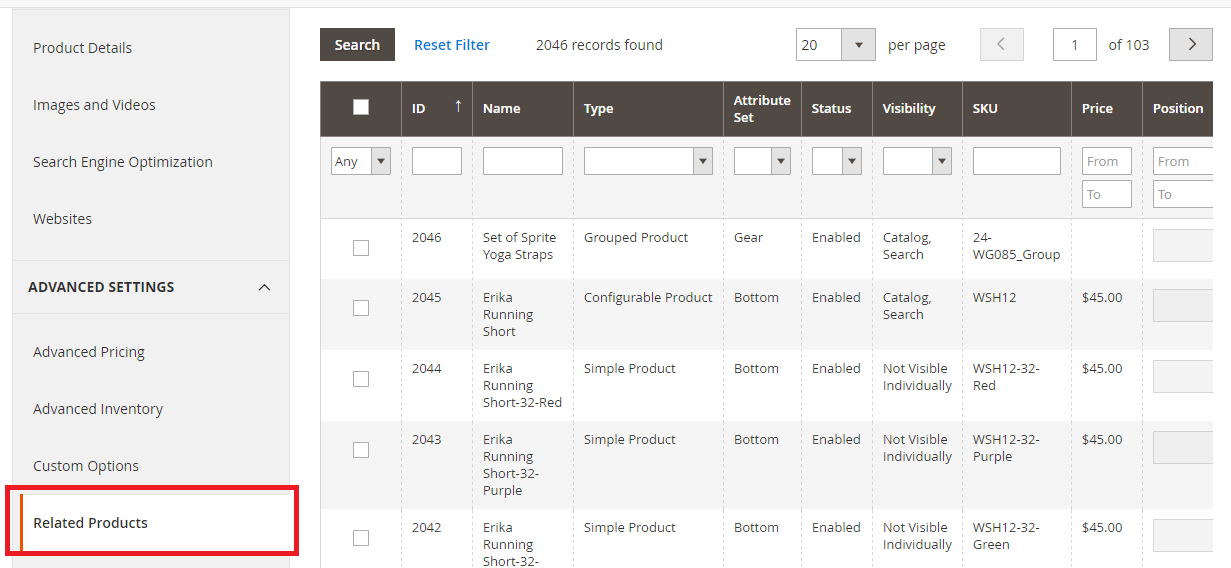
Task: Click the Reset Filter link
Action: 452,45
